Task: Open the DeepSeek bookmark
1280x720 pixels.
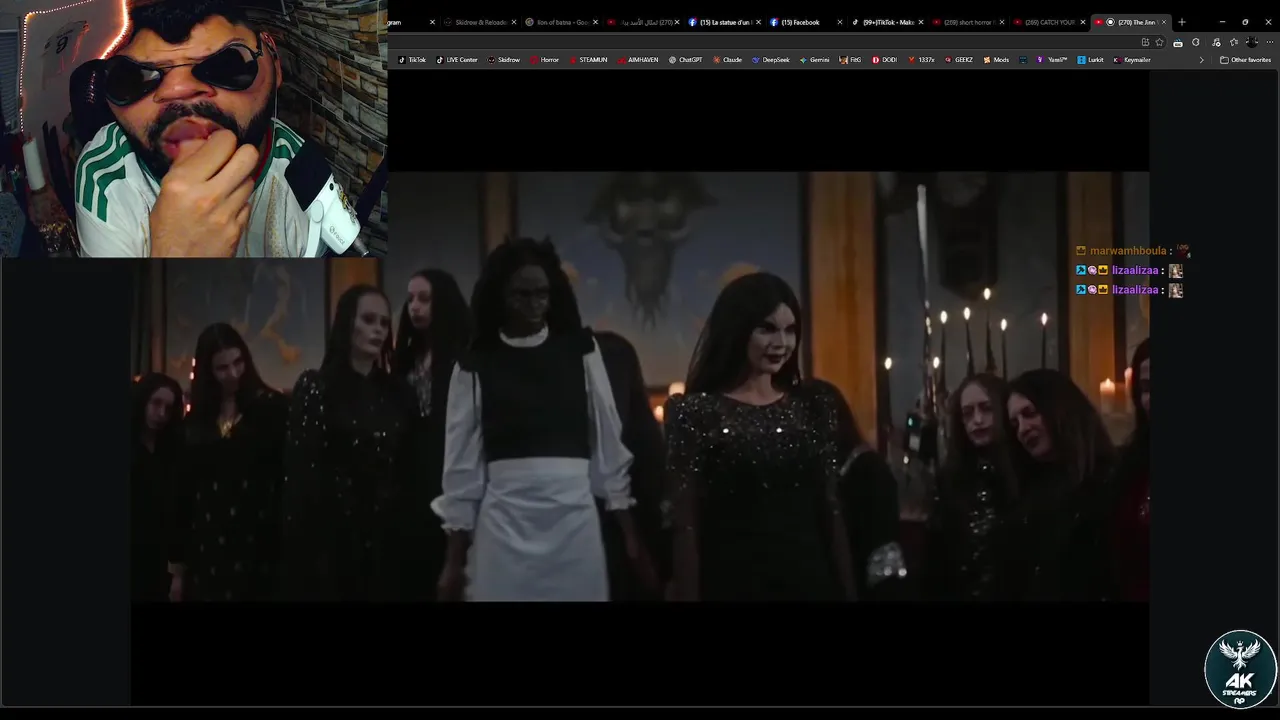Action: 771,60
